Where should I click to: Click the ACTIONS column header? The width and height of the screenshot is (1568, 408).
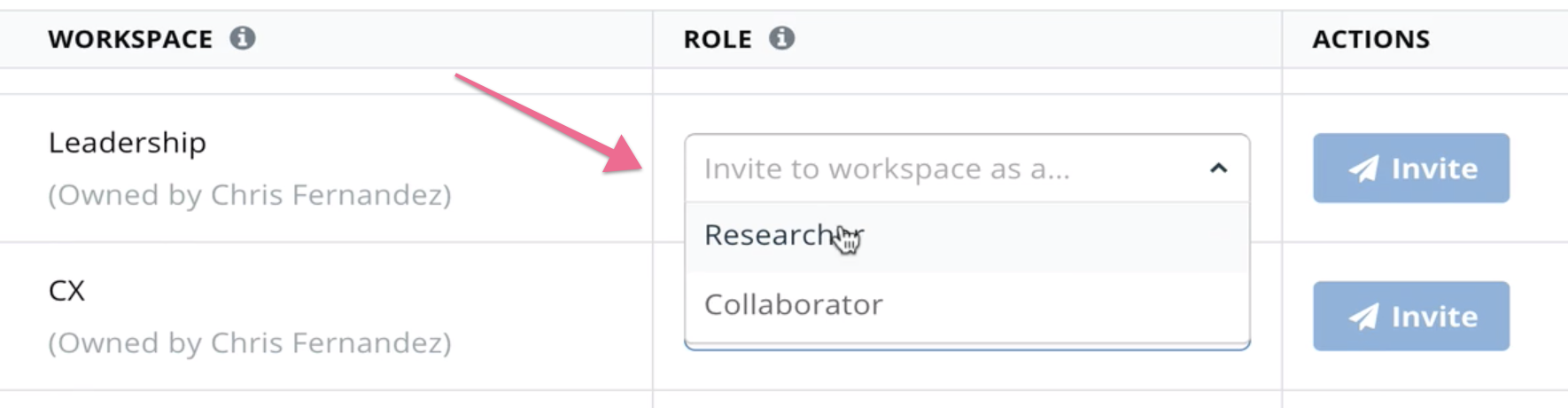point(1371,39)
